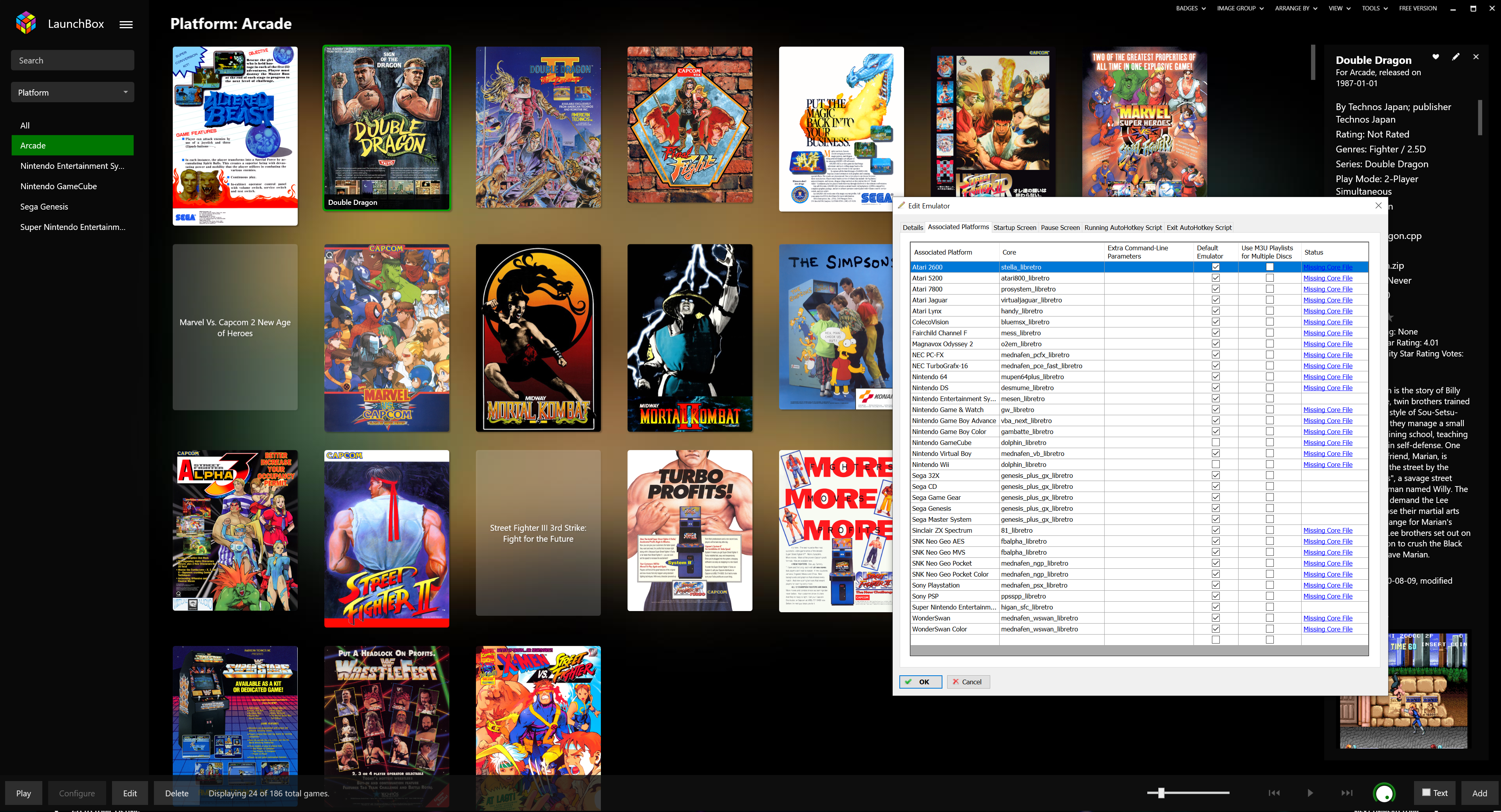Select Super Nintendo Entertainment in platform list
Screen dimensions: 1501x812
[72, 226]
